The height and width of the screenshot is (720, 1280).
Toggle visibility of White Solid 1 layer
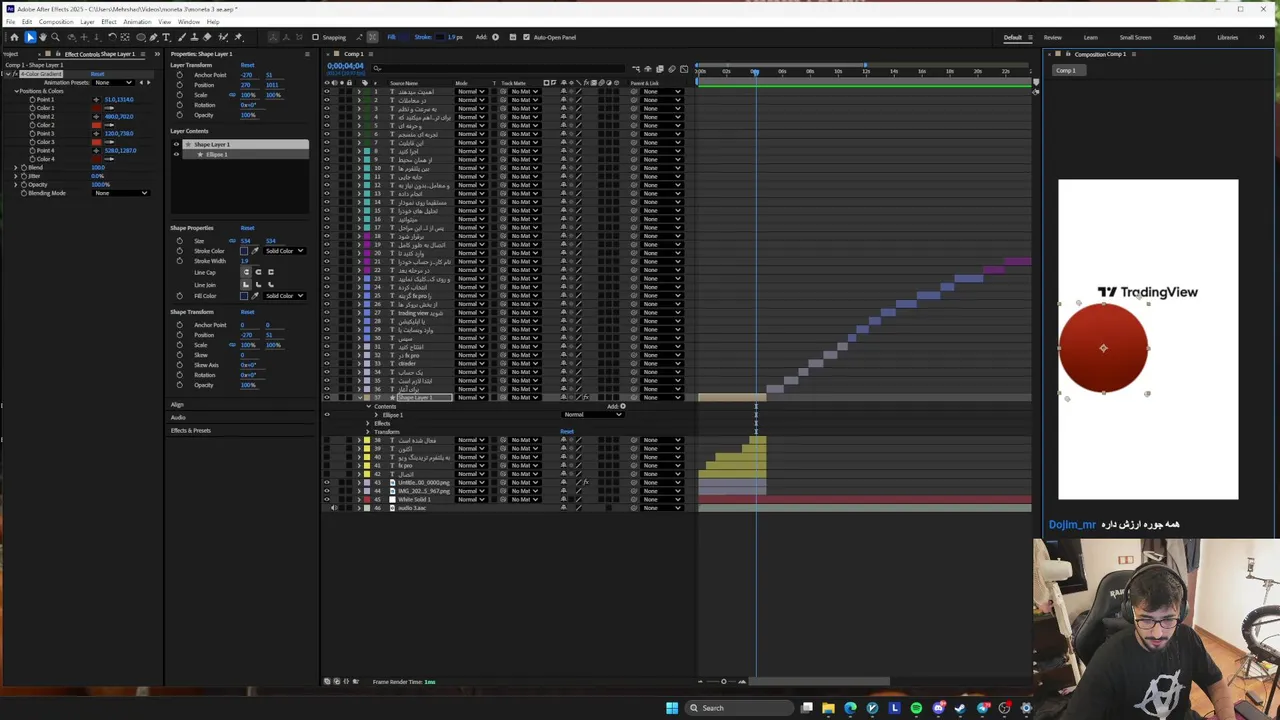(x=326, y=500)
